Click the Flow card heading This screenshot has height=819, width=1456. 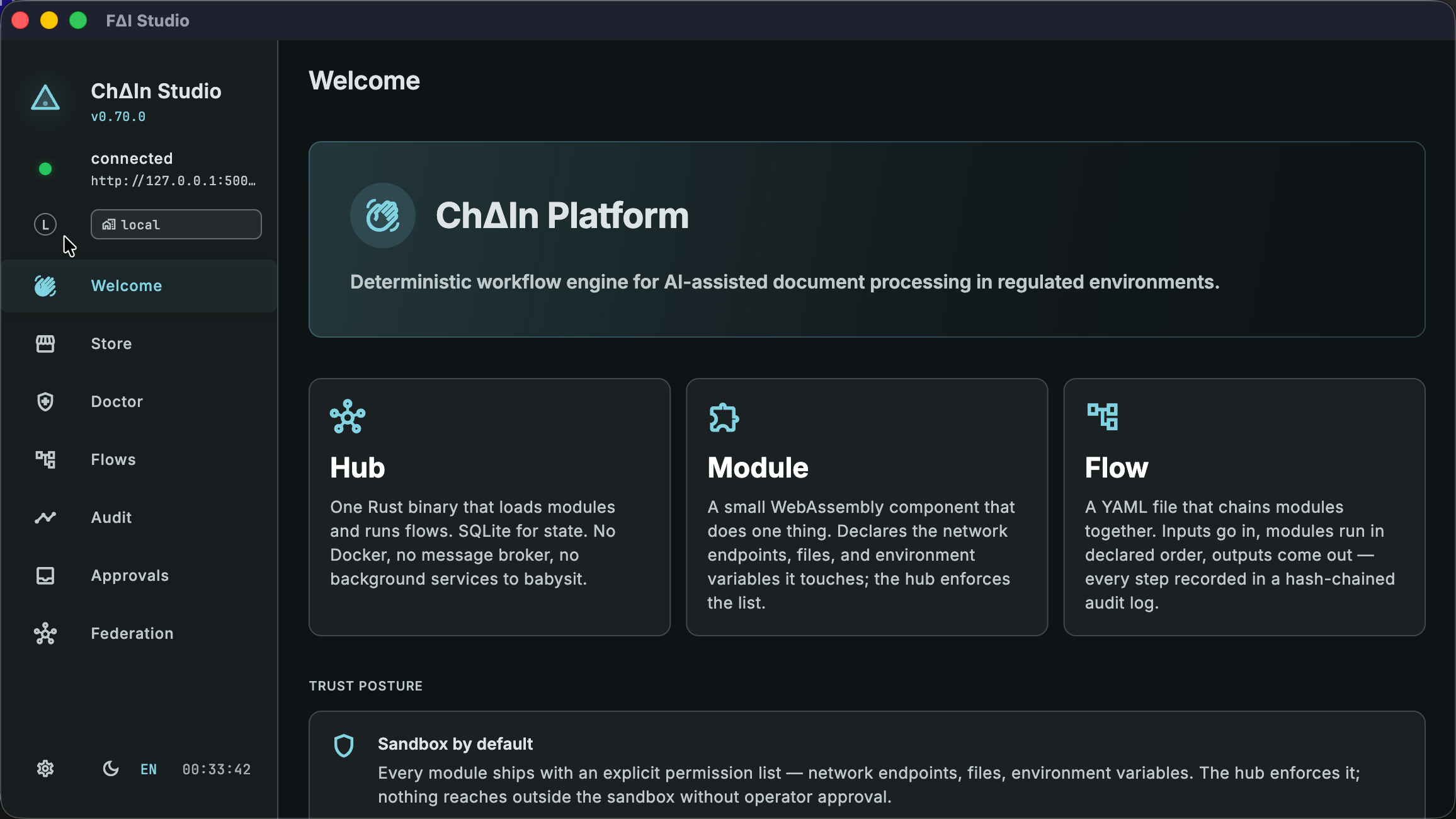(x=1117, y=468)
